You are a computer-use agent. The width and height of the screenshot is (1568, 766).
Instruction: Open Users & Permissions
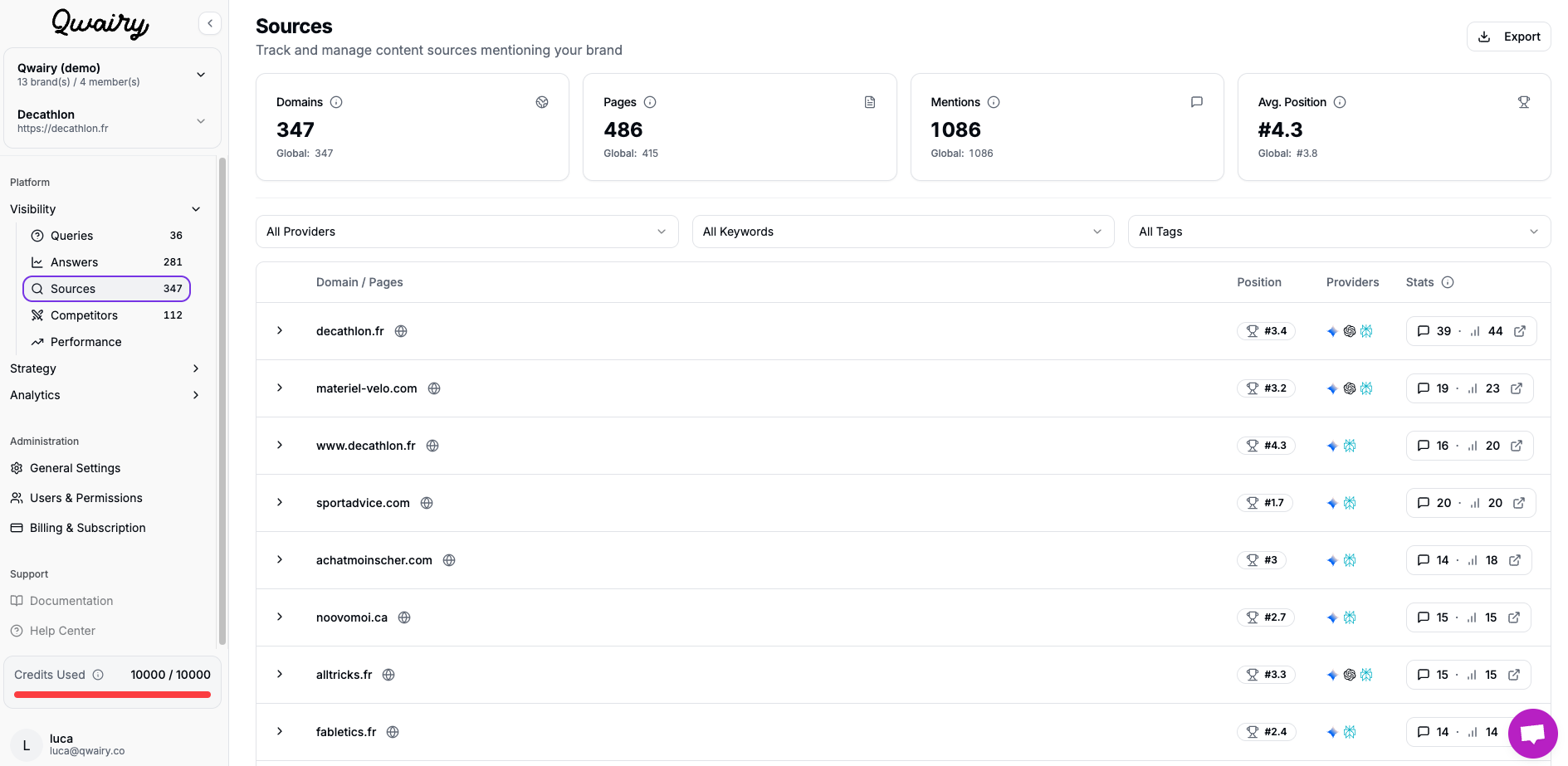(x=76, y=498)
